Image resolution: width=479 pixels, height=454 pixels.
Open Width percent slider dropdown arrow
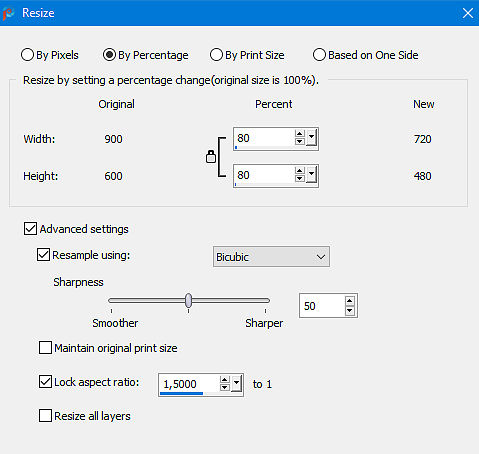point(311,138)
